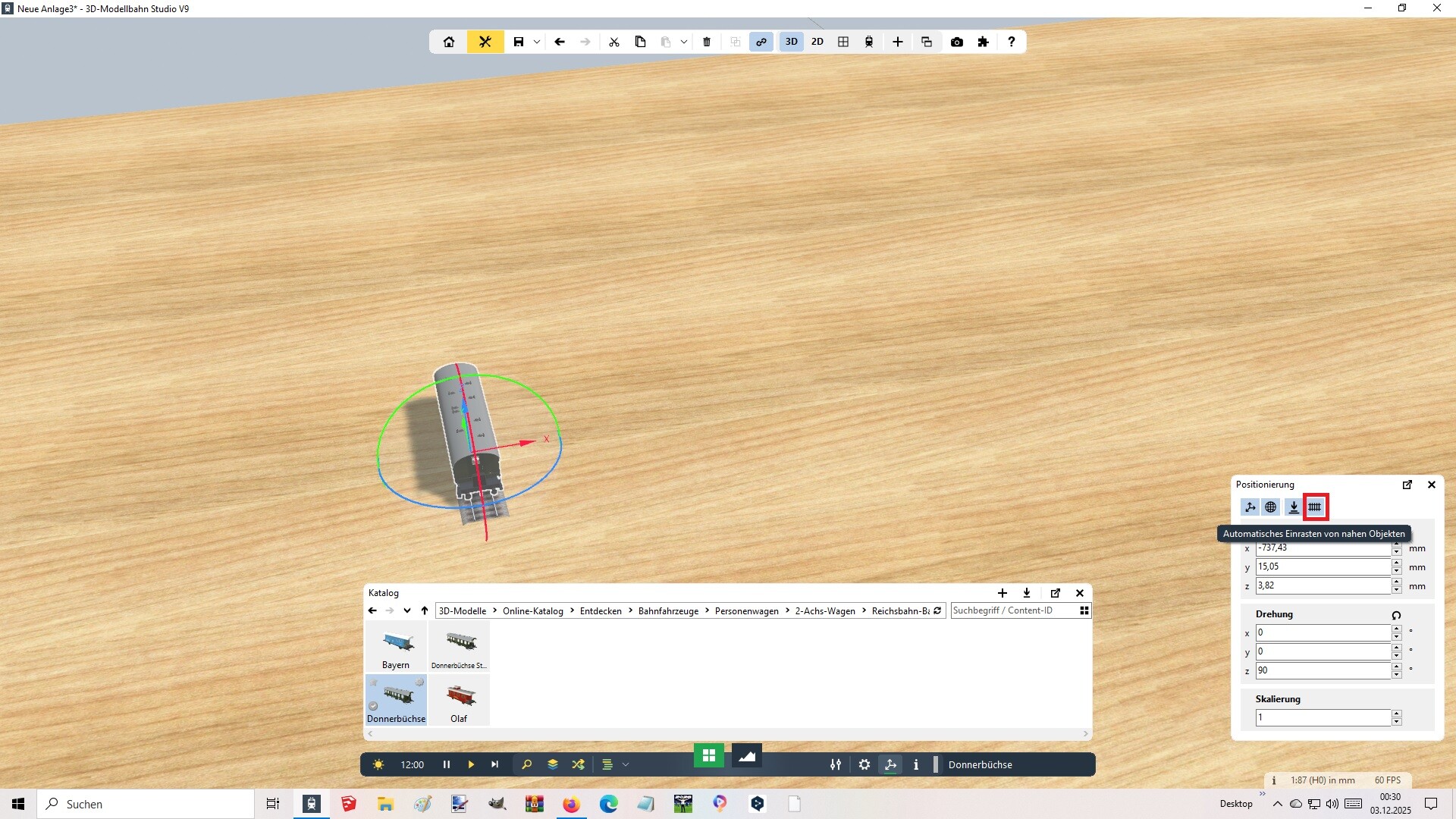The image size is (1456, 819).
Task: Open the layers icon in bottom bar
Action: pos(553,764)
